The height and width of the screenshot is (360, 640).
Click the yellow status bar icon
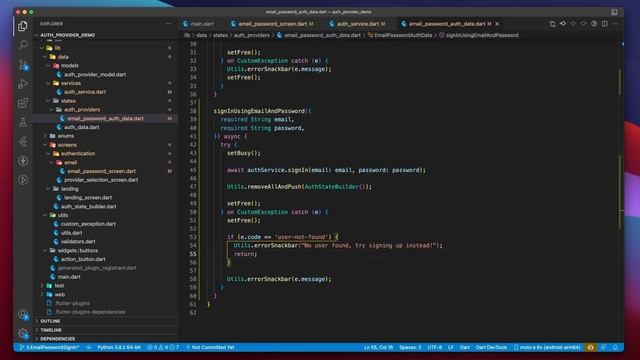pos(590,347)
